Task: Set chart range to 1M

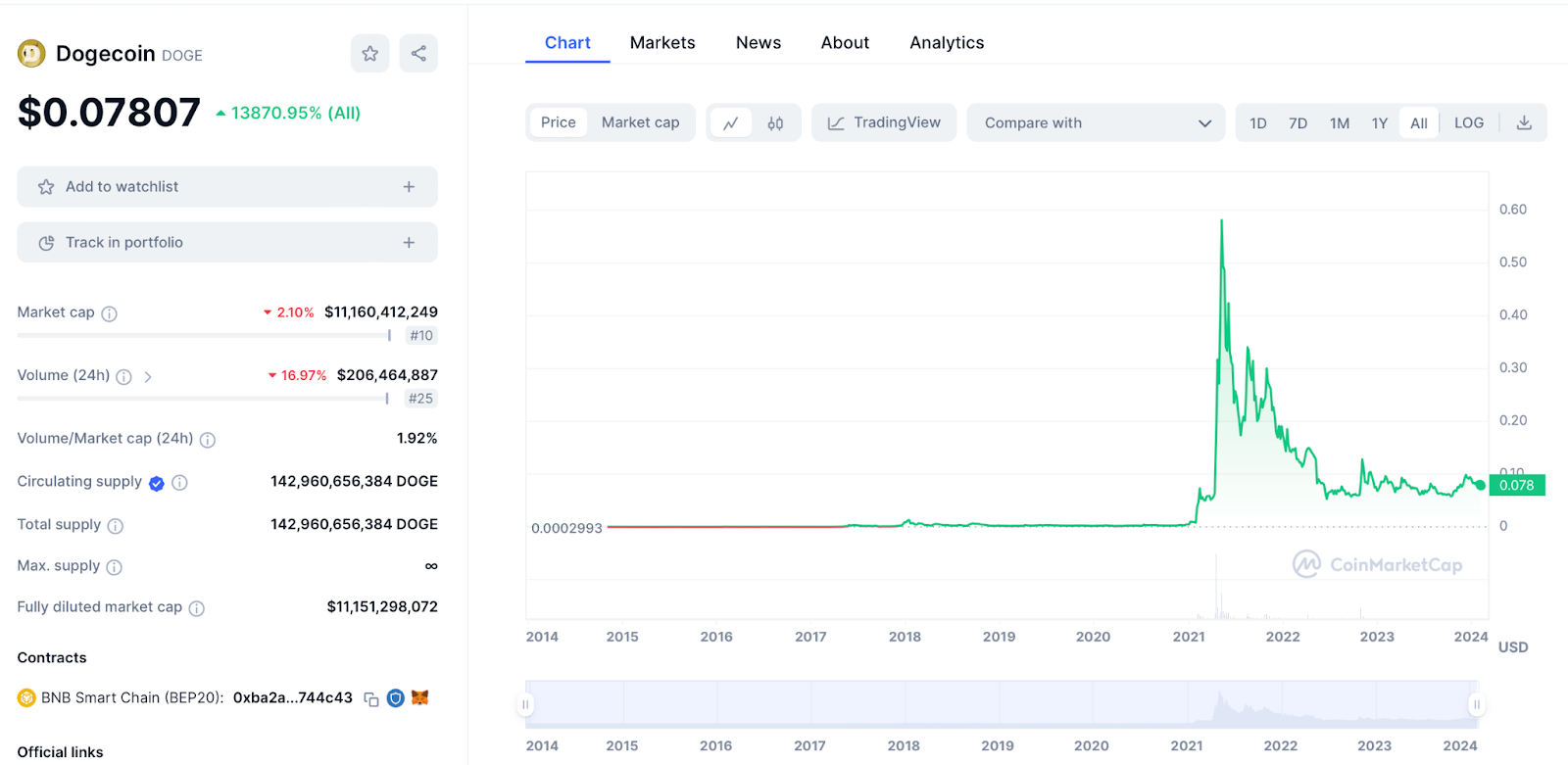Action: tap(1340, 123)
